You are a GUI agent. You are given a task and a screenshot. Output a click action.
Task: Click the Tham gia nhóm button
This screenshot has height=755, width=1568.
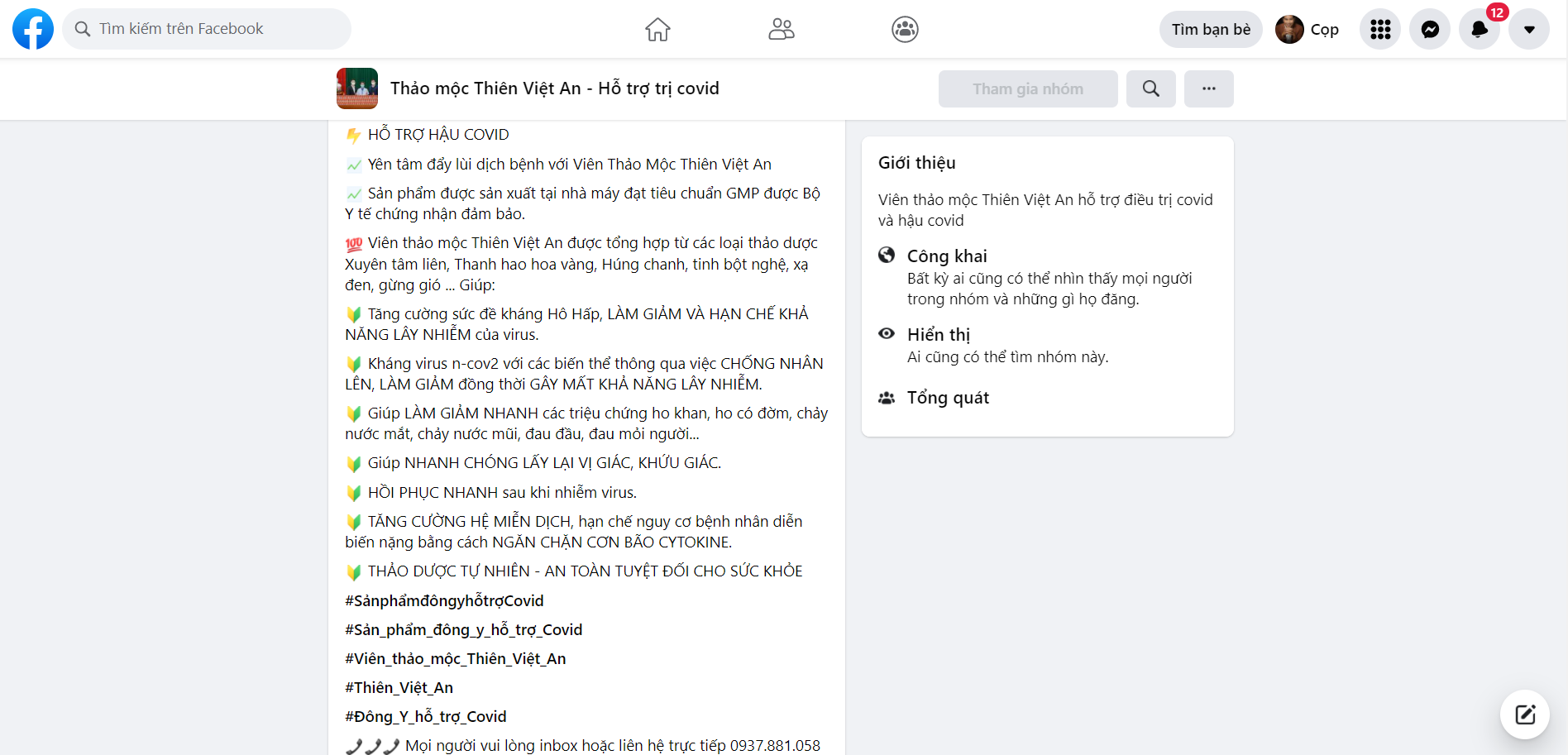[1028, 88]
